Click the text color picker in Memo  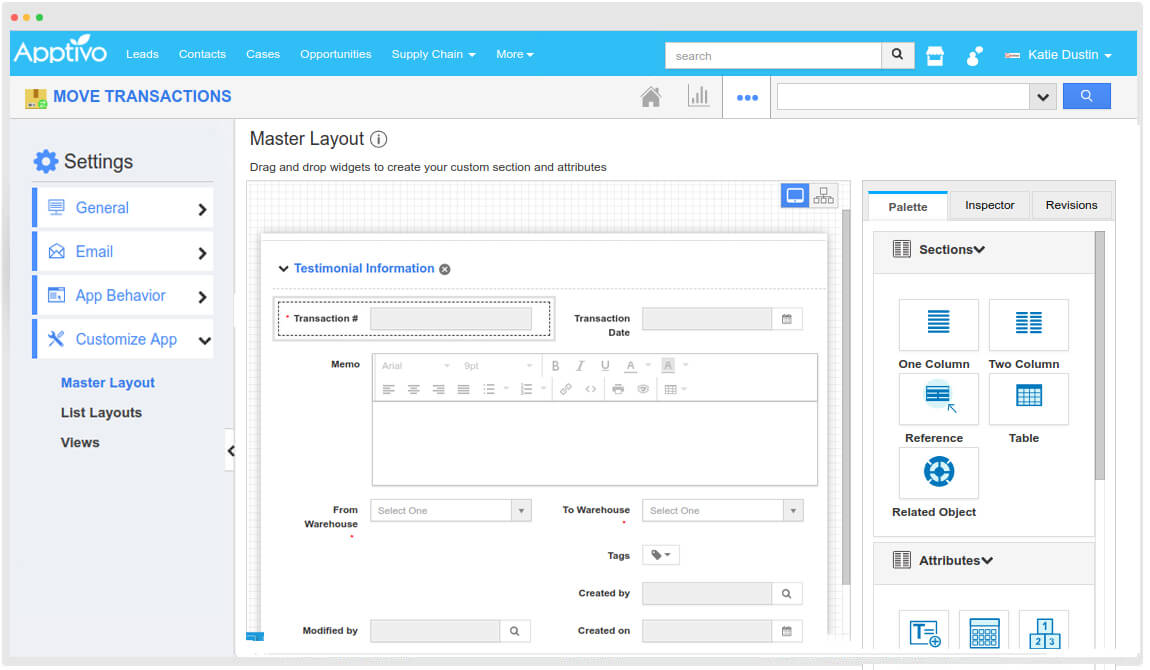pos(631,366)
